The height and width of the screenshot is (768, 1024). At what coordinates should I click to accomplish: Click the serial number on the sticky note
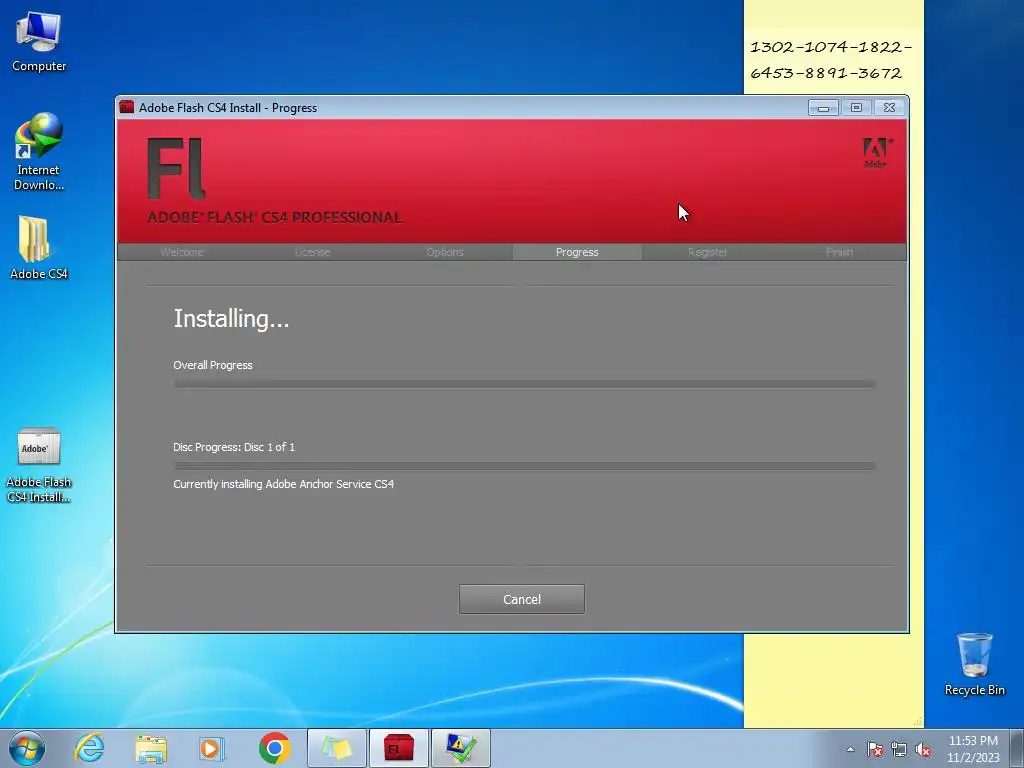(x=830, y=59)
